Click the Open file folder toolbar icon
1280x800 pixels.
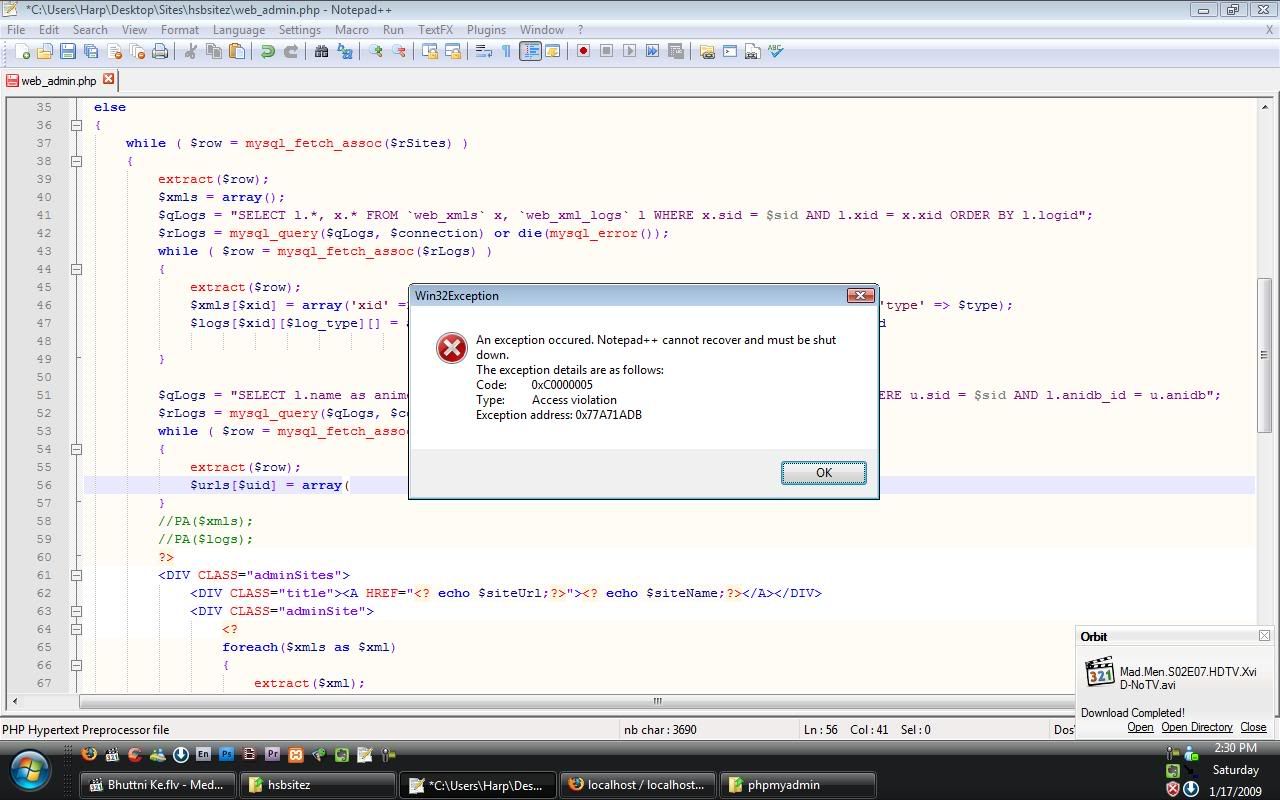(45, 51)
